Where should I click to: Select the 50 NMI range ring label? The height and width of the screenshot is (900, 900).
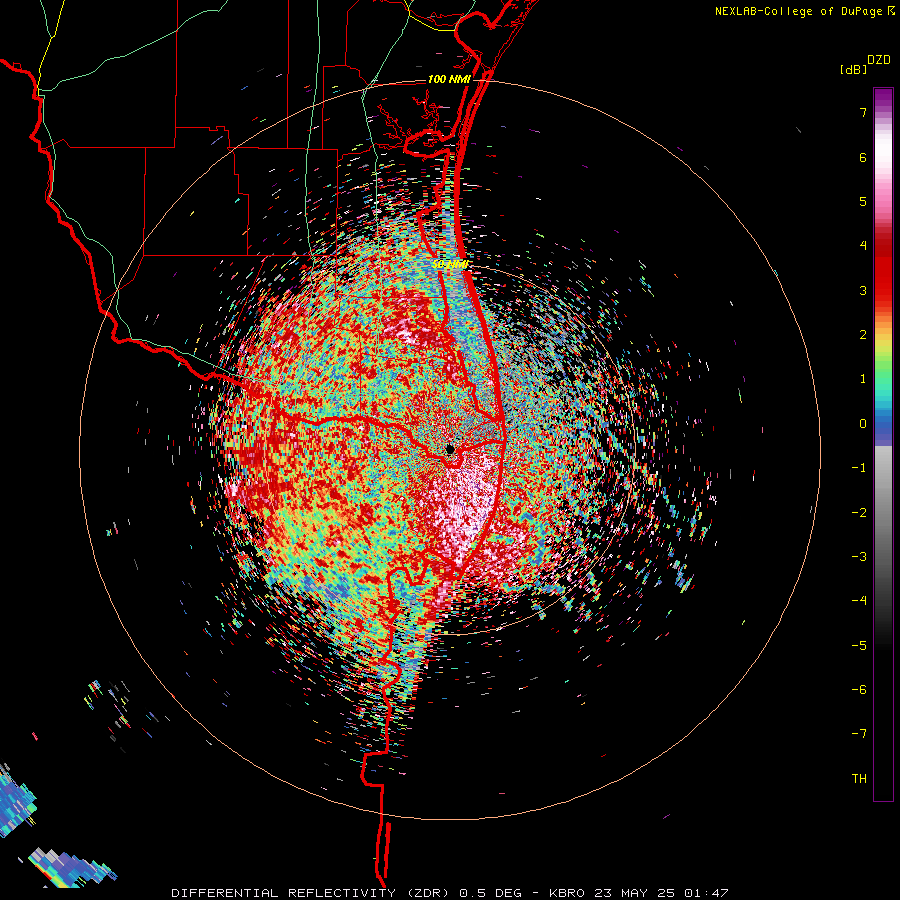pos(451,265)
